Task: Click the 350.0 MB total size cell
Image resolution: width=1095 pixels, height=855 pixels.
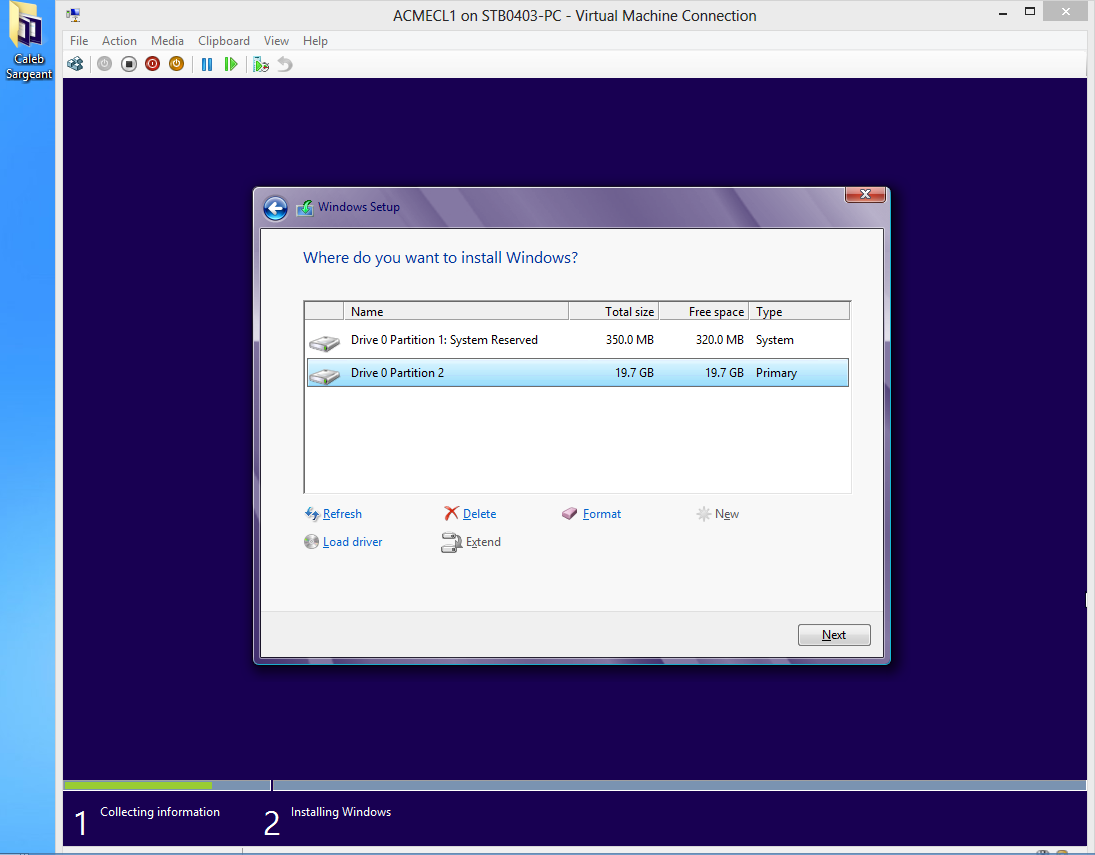Action: pyautogui.click(x=630, y=340)
